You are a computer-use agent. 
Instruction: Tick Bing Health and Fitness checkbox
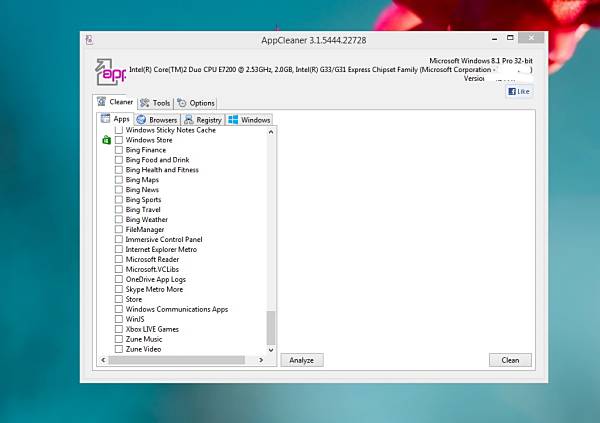pos(119,170)
